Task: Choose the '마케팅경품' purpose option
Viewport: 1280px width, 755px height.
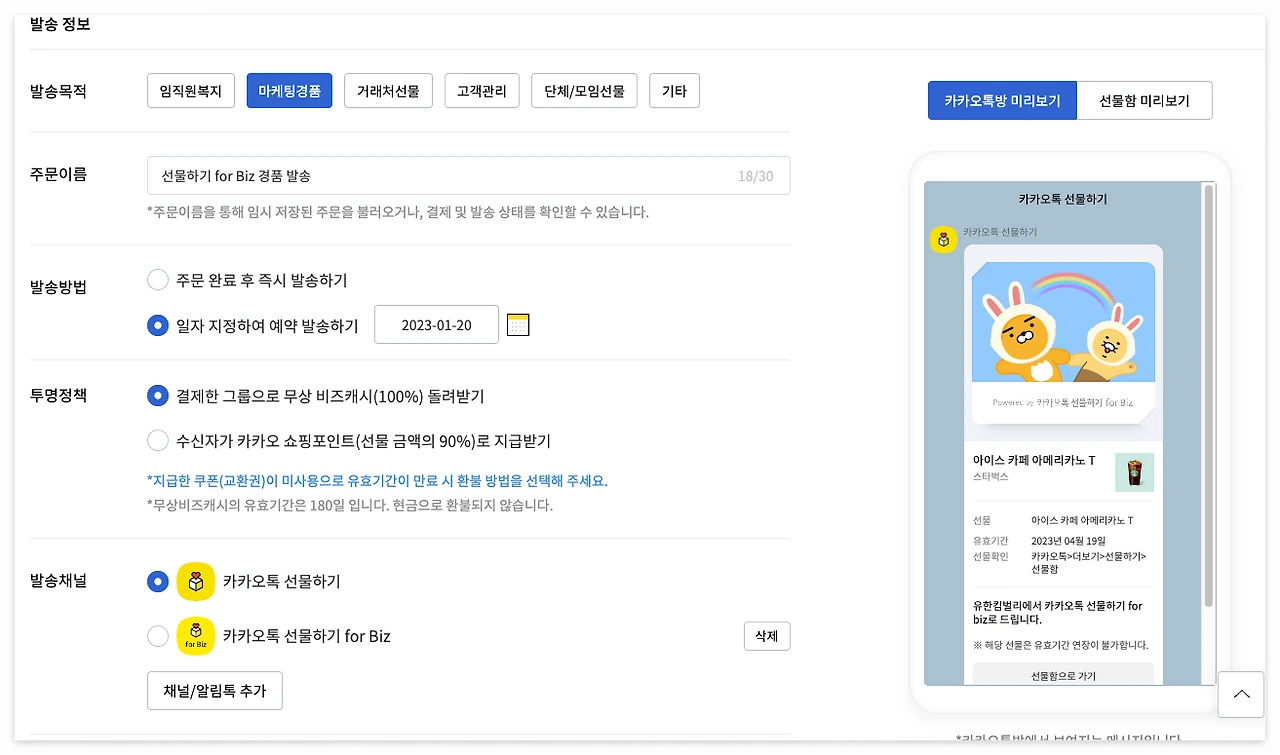Action: (x=289, y=91)
